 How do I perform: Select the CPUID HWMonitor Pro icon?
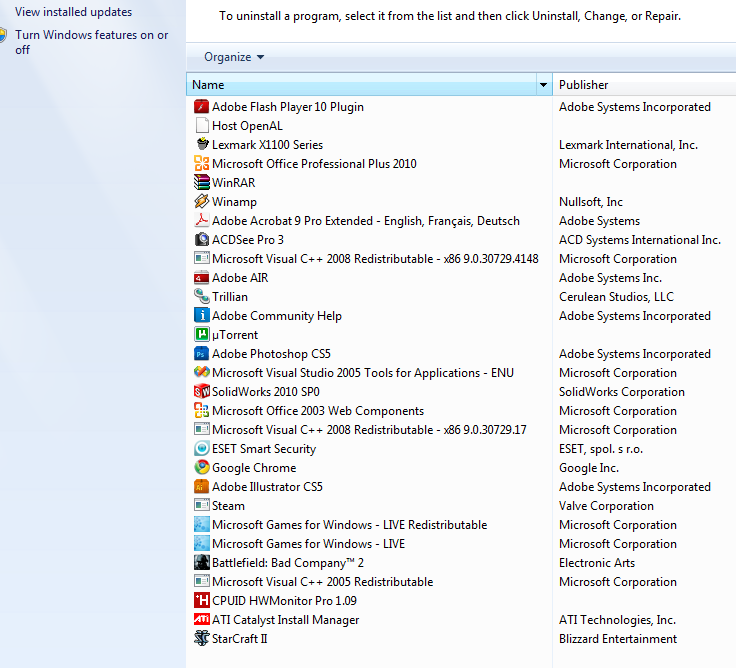202,601
